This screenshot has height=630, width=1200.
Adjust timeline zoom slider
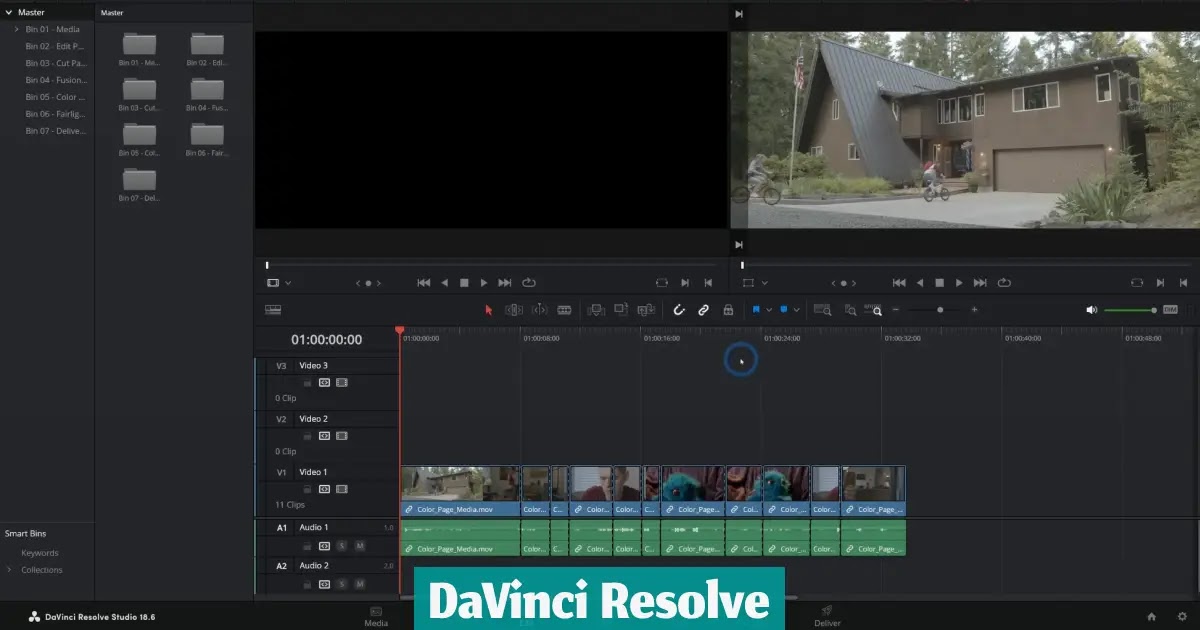tap(940, 310)
